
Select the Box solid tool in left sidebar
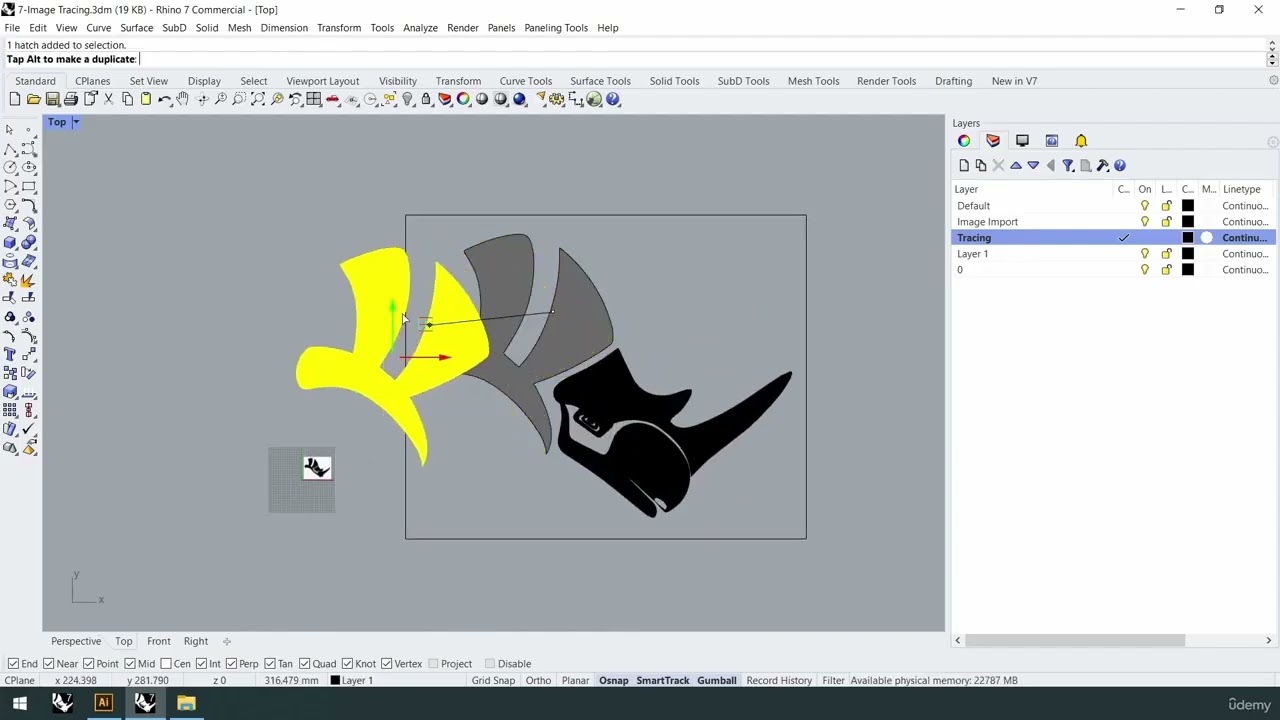tap(10, 242)
